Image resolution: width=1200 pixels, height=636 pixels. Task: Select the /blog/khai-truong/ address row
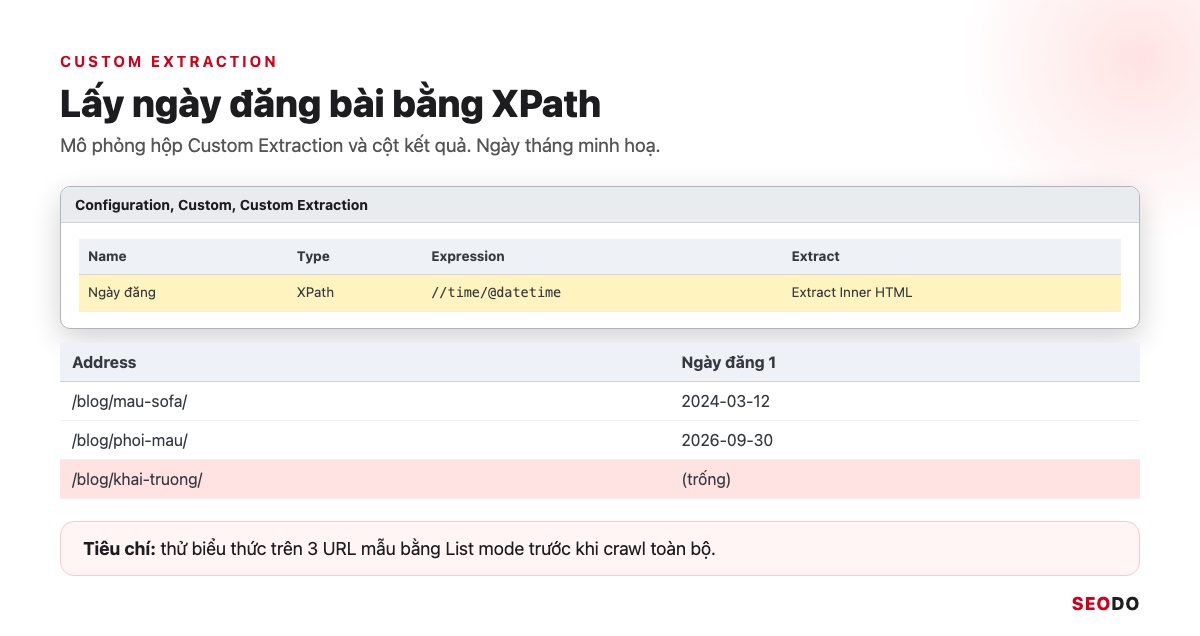pyautogui.click(x=600, y=479)
